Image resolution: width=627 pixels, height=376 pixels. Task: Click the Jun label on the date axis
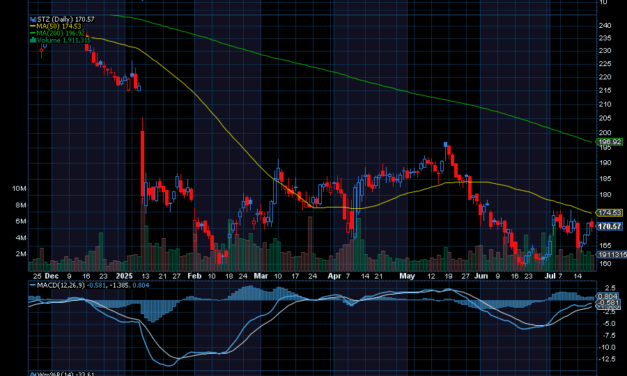[x=481, y=276]
